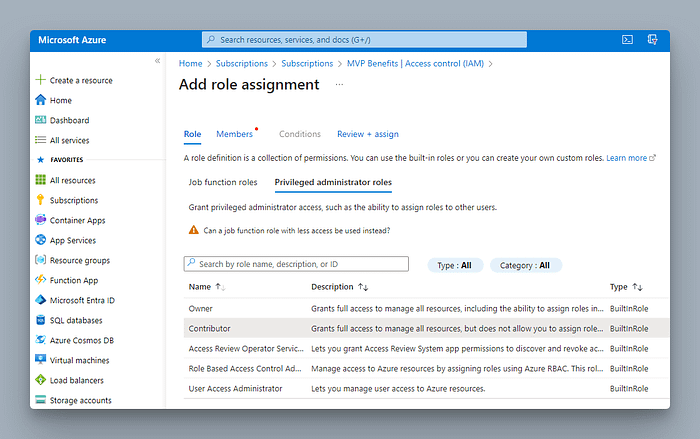
Task: Click the Home house icon in sidebar
Action: click(x=40, y=100)
